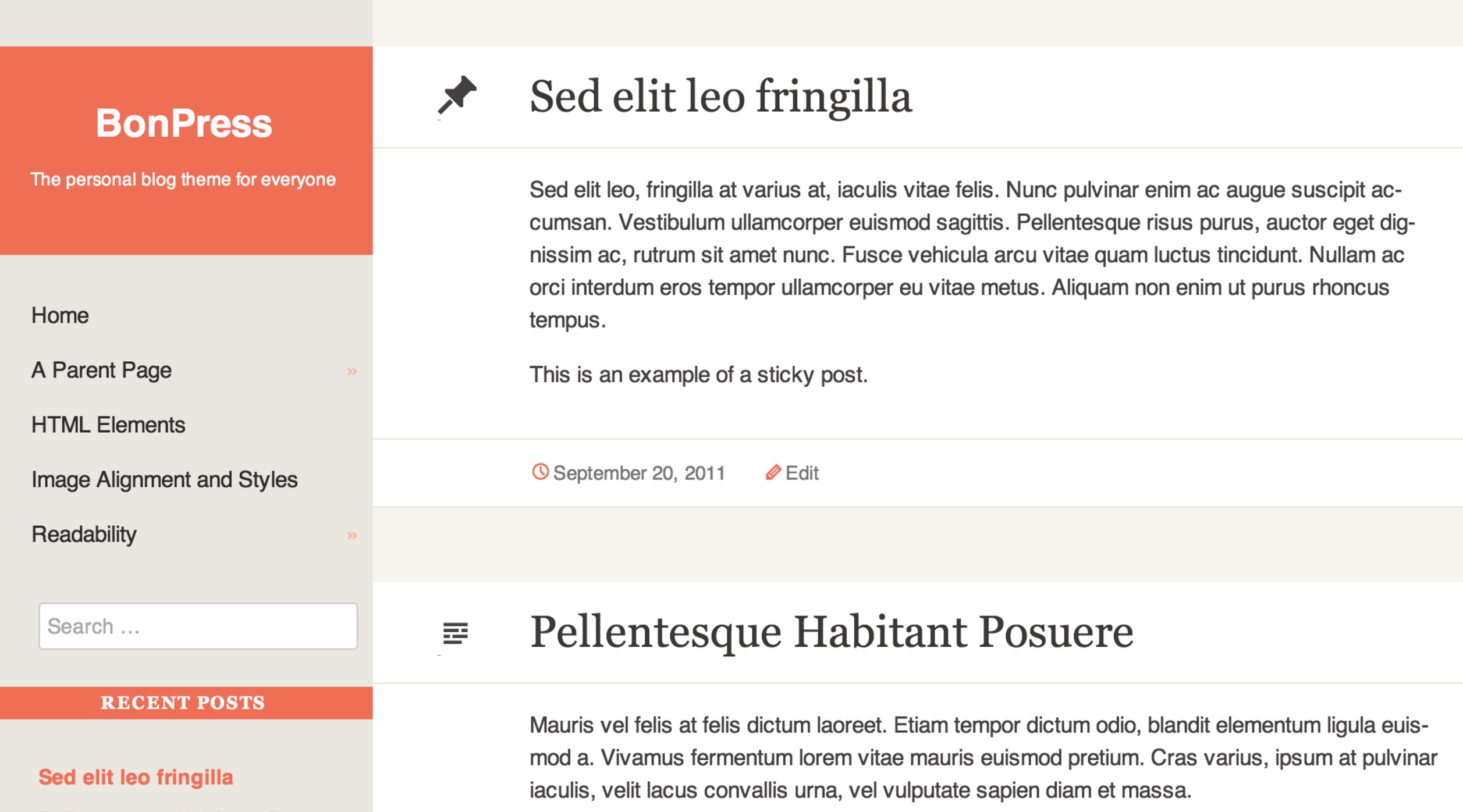
Task: Open Sed elit leo fringilla in Recent Posts
Action: [136, 777]
